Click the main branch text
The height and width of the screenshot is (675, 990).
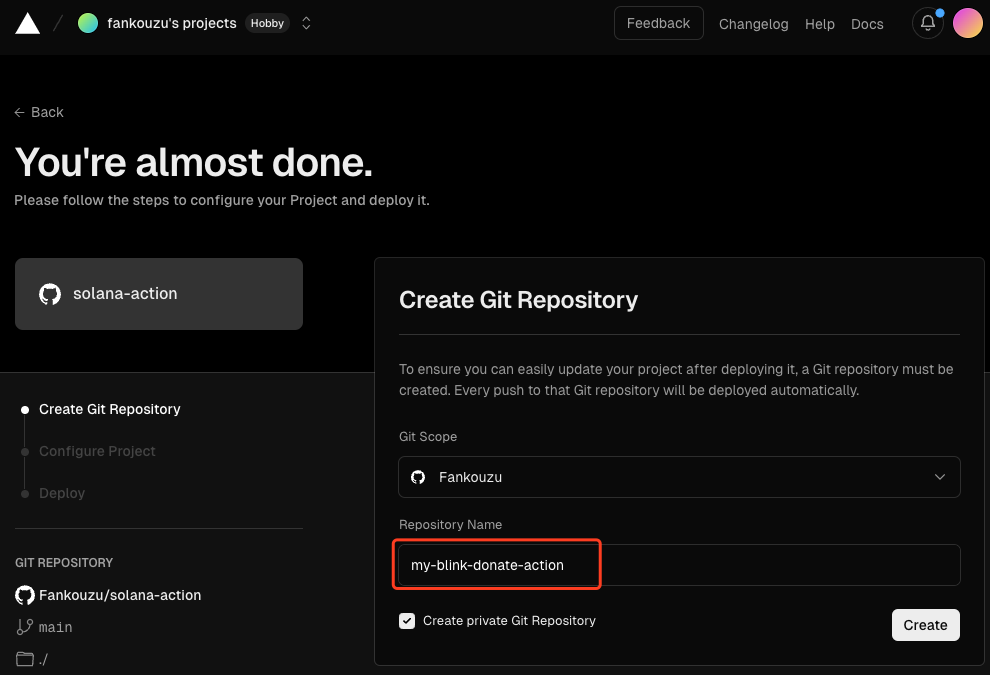point(56,628)
